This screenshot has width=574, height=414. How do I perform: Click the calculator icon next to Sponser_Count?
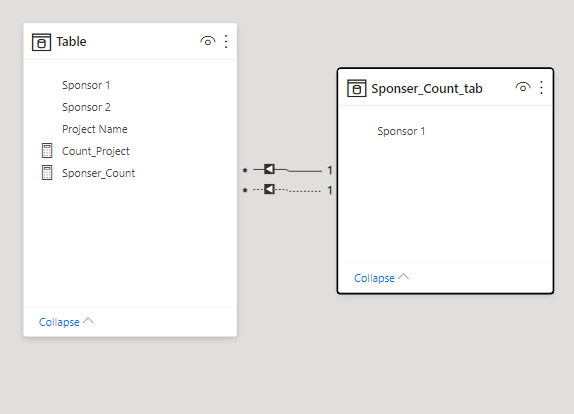[x=47, y=173]
